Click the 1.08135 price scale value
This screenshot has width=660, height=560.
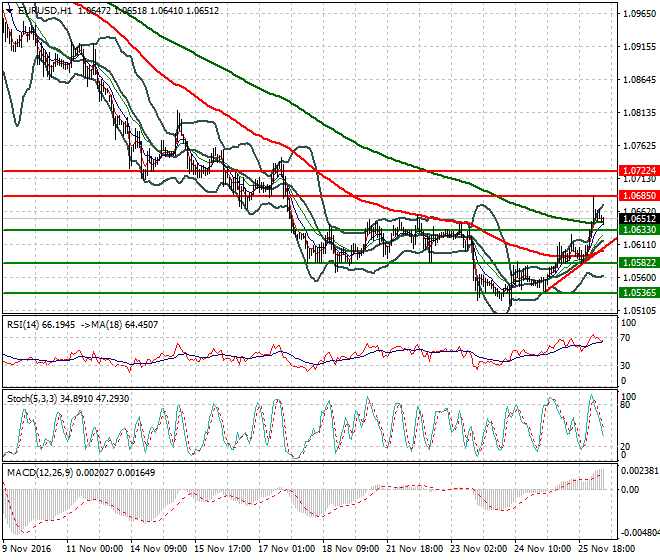639,113
